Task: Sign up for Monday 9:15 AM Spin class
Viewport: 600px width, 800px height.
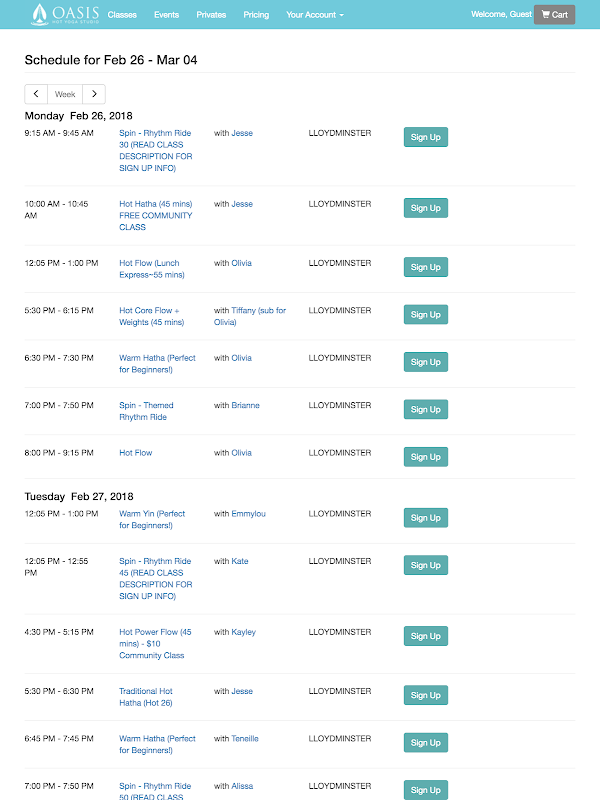Action: click(x=425, y=137)
